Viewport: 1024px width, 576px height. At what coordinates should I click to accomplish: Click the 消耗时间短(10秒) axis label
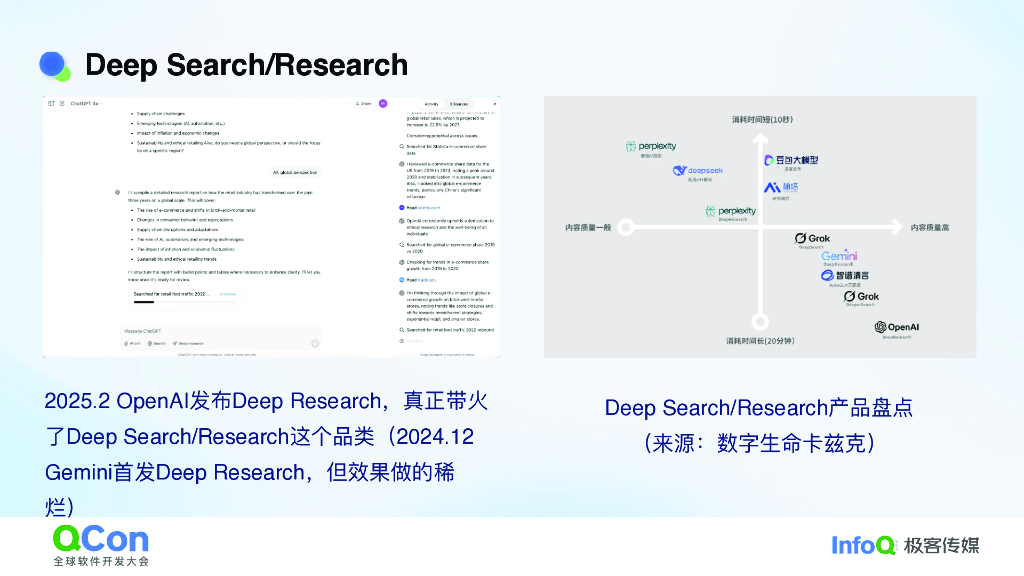tap(762, 120)
